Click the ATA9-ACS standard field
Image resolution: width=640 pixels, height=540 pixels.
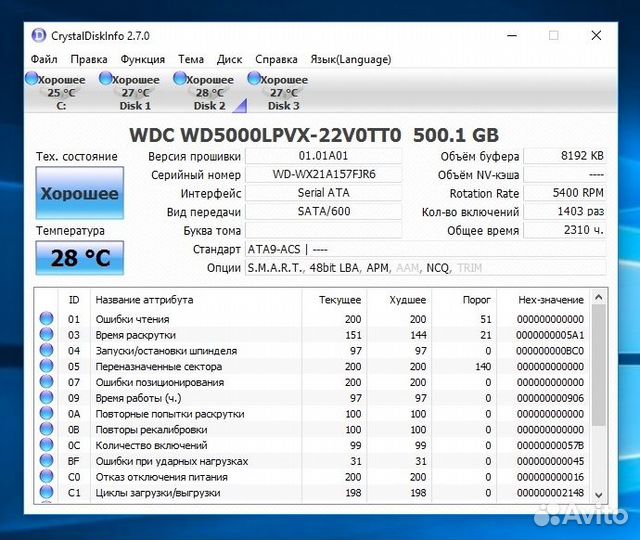[x=426, y=249]
